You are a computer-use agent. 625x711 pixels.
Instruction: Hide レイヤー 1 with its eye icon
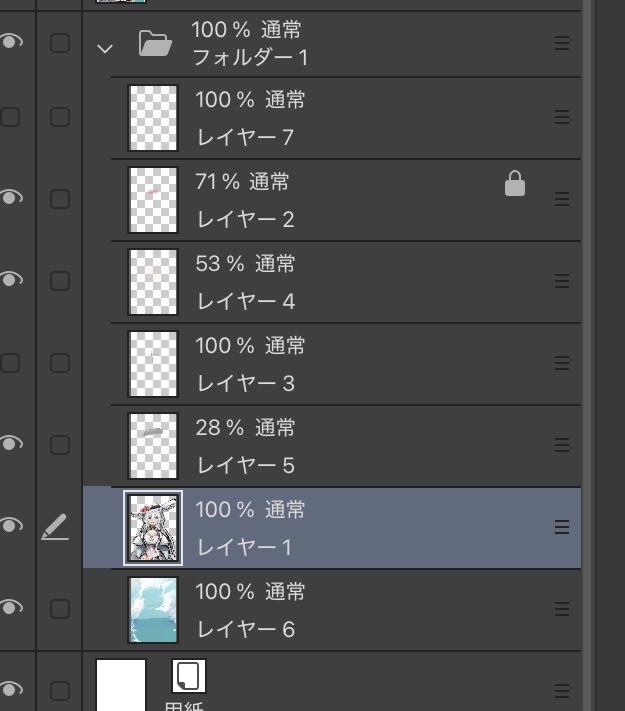coord(11,526)
